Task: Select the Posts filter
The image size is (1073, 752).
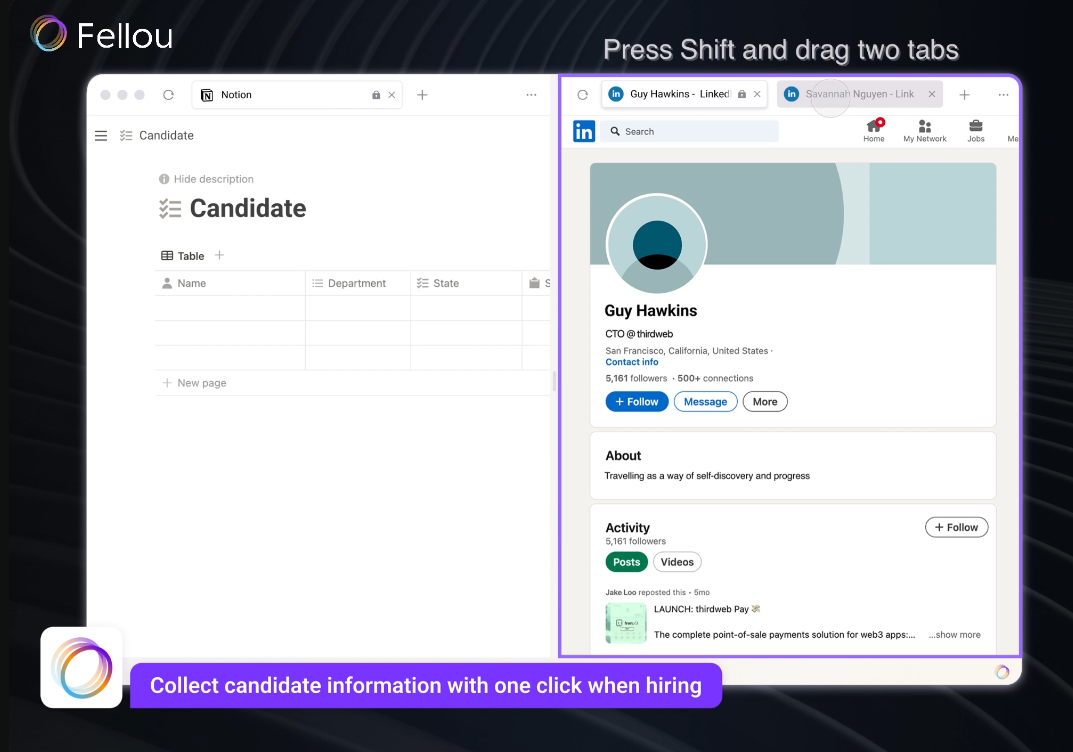Action: pos(626,562)
